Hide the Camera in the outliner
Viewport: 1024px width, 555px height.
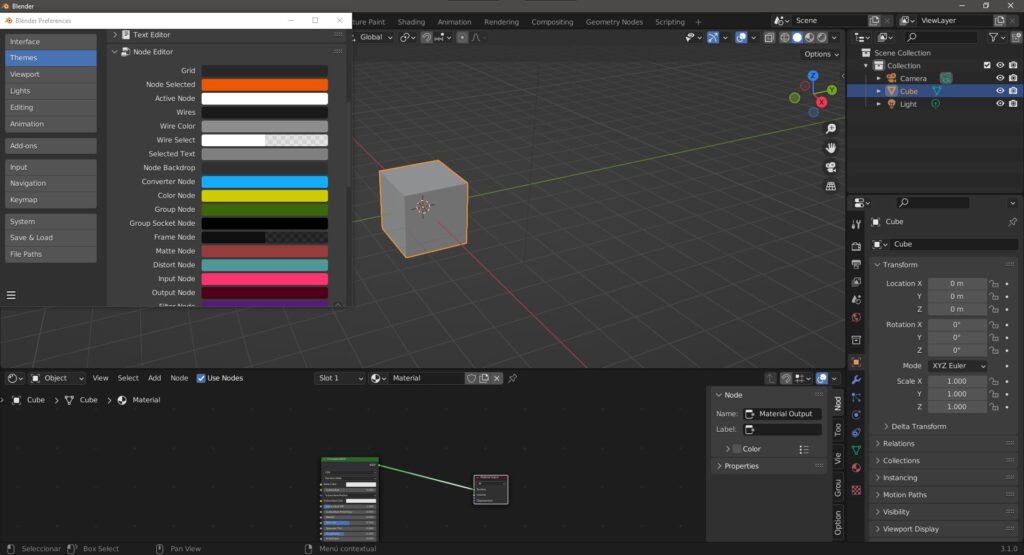999,78
